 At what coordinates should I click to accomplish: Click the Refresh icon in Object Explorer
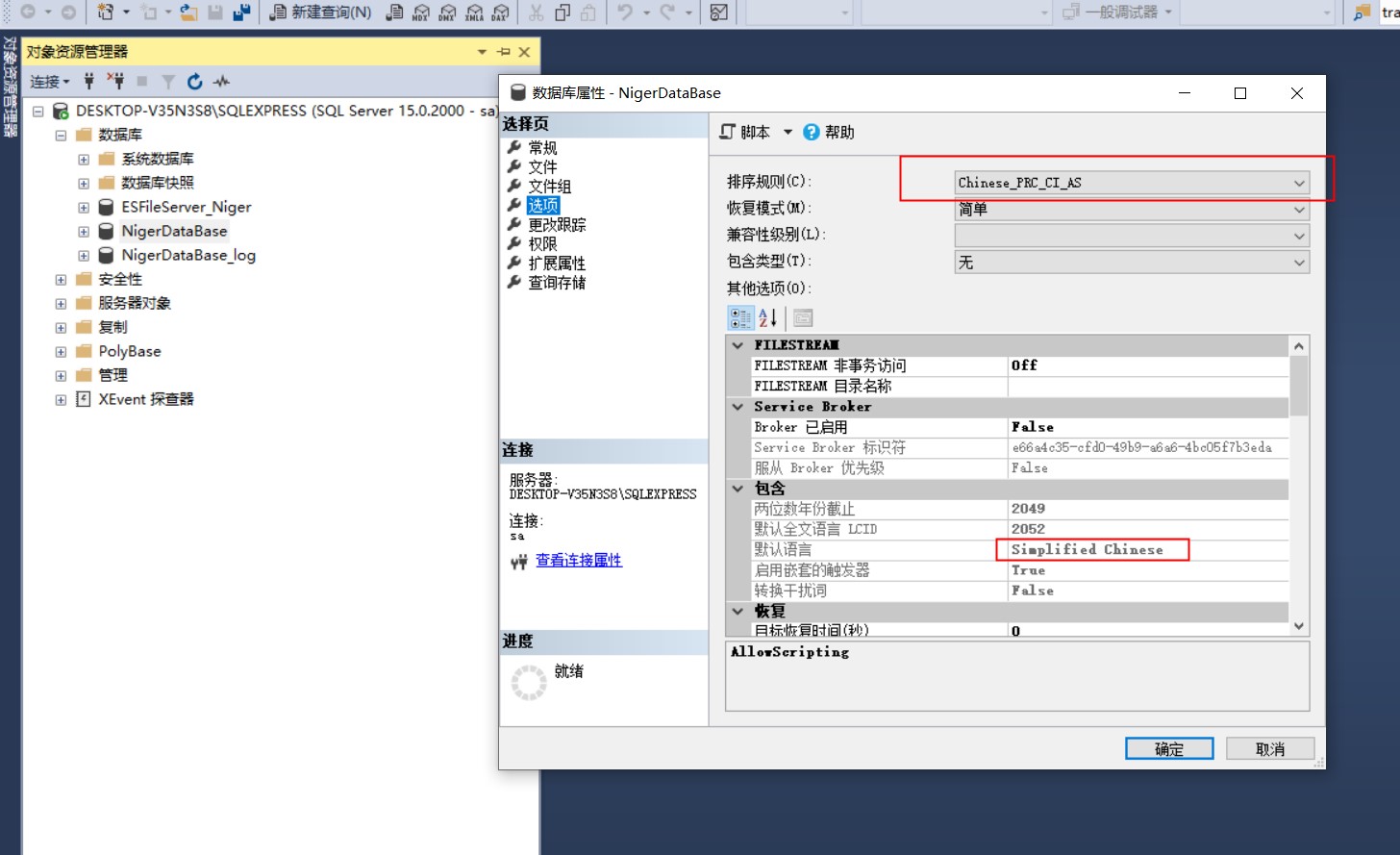pos(195,81)
